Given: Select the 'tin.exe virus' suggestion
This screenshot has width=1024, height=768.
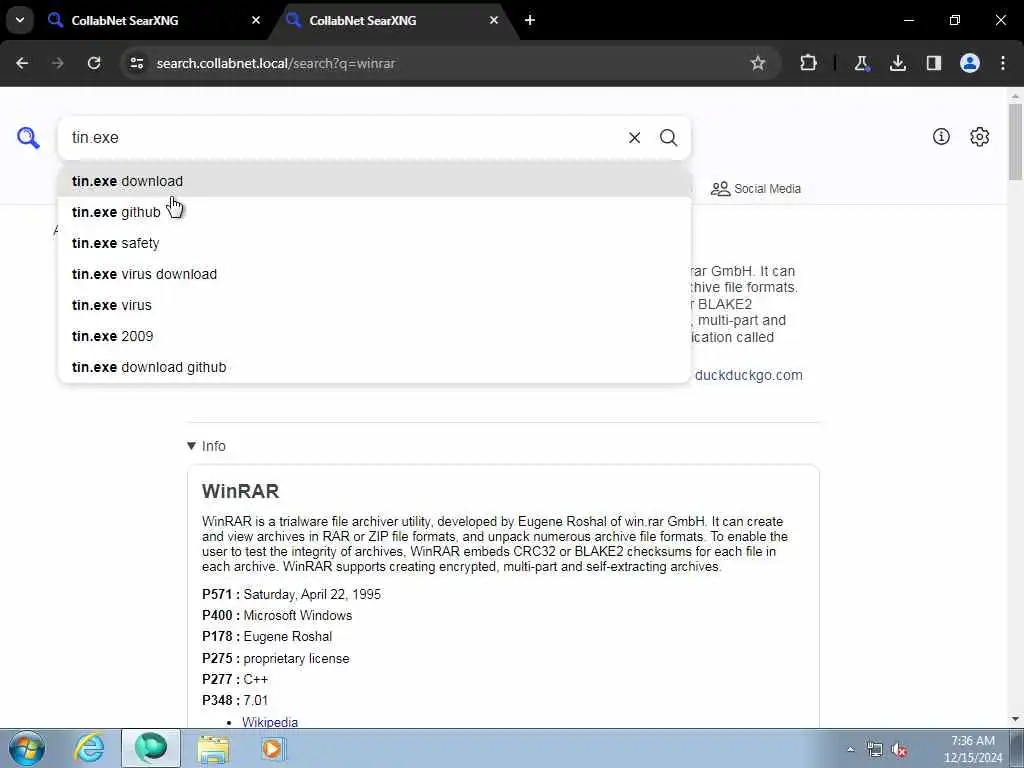Looking at the screenshot, I should (x=374, y=305).
